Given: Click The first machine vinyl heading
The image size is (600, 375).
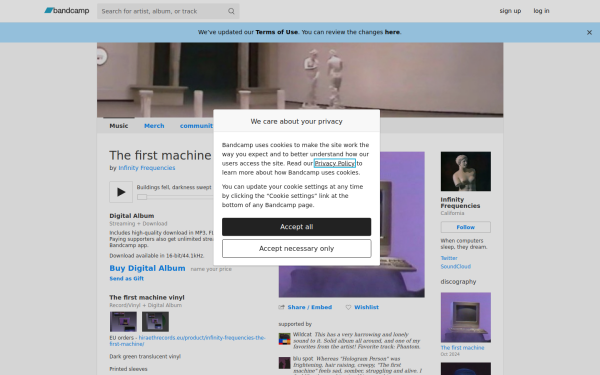Looking at the screenshot, I should [147, 297].
